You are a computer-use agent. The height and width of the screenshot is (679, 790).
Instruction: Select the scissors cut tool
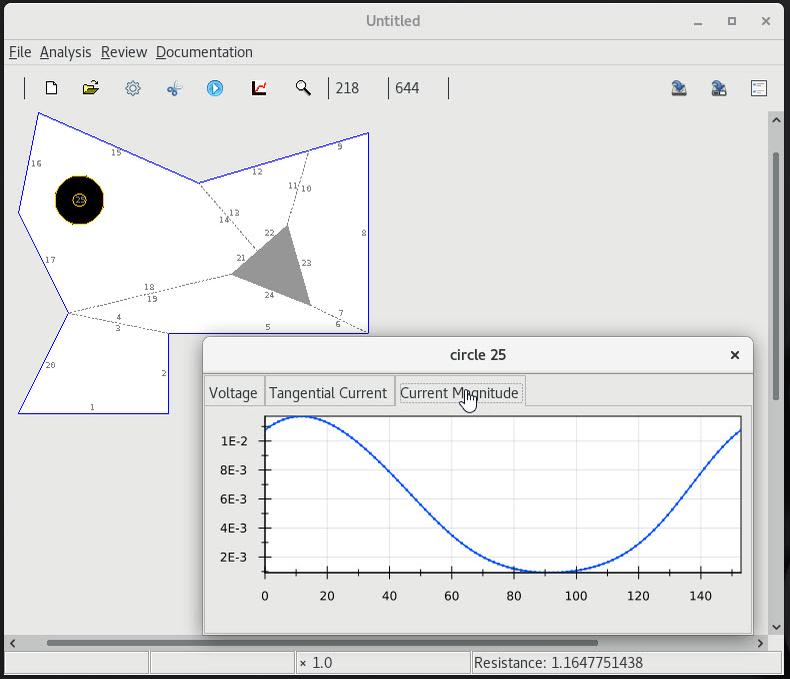pyautogui.click(x=174, y=88)
